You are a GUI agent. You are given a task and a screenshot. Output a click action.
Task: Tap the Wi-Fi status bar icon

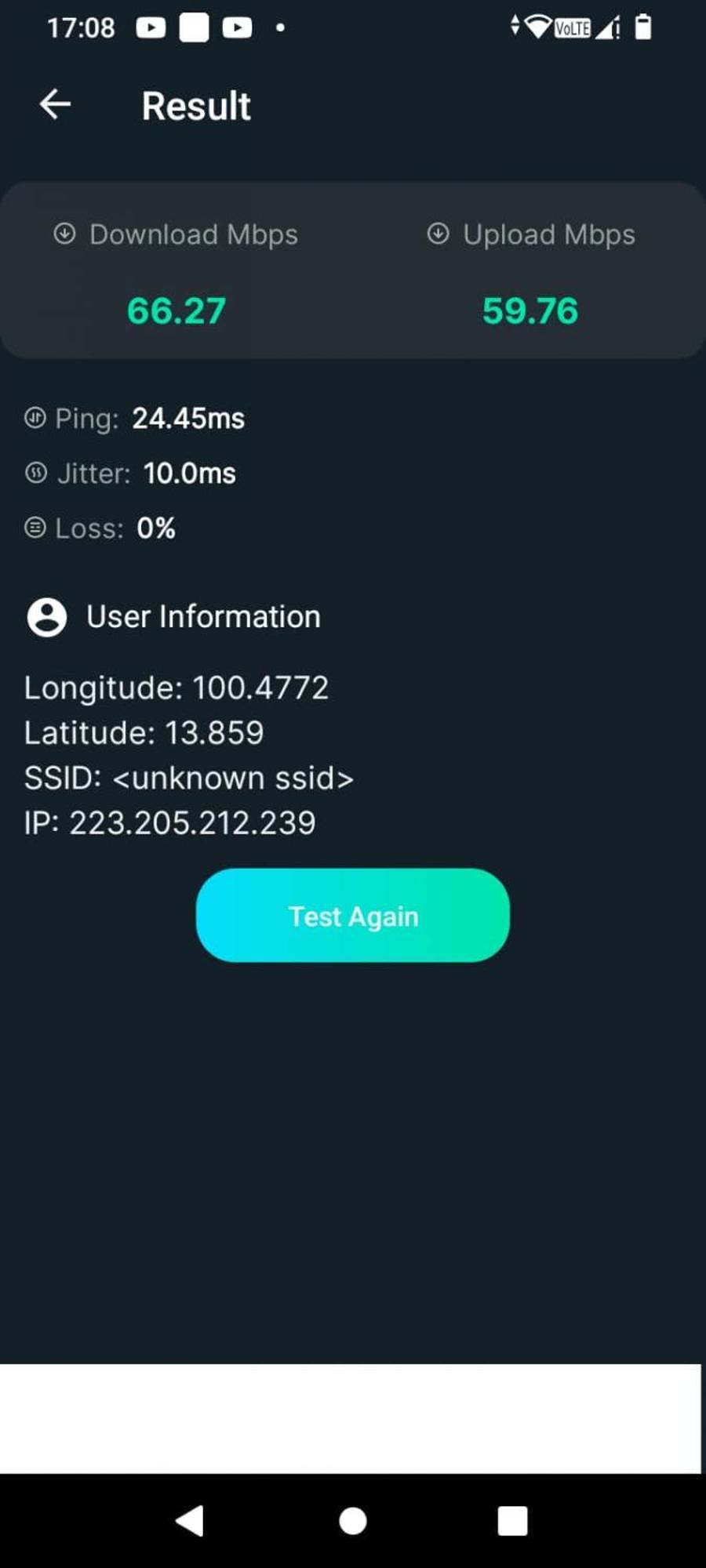[538, 27]
